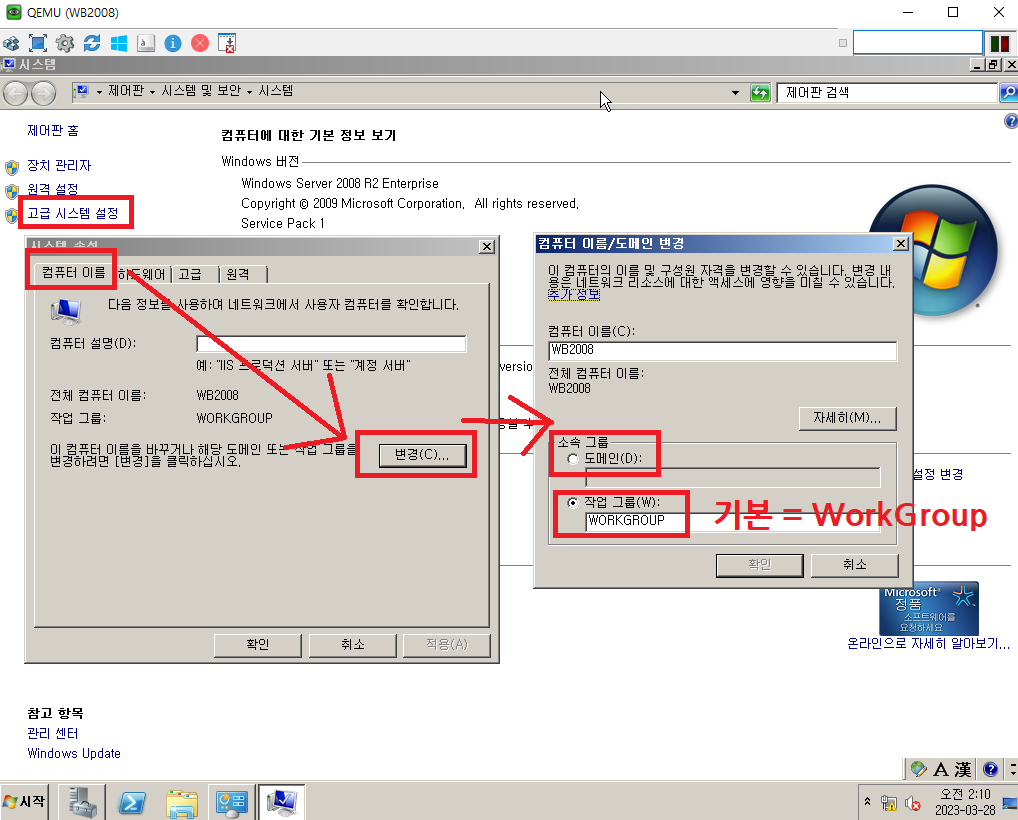Image resolution: width=1018 pixels, height=820 pixels.
Task: Click the blue info icon
Action: point(173,43)
